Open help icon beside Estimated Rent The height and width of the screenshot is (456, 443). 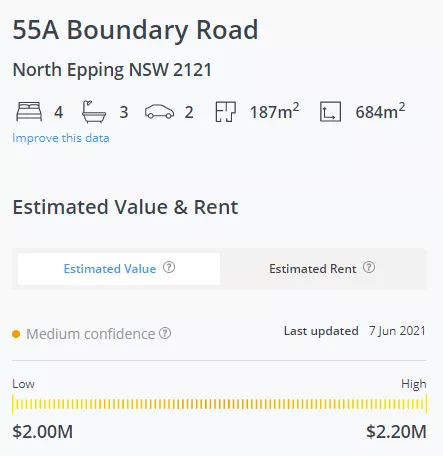pos(369,267)
